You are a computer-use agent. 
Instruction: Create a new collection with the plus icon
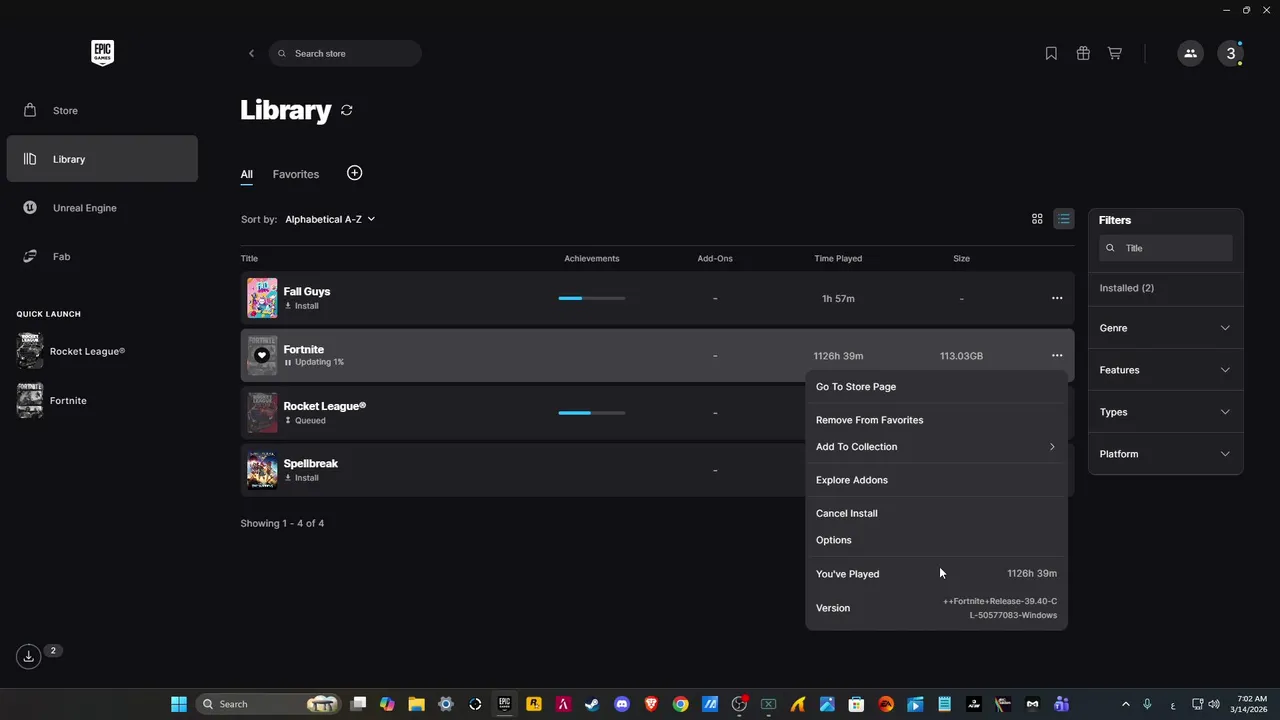click(354, 173)
